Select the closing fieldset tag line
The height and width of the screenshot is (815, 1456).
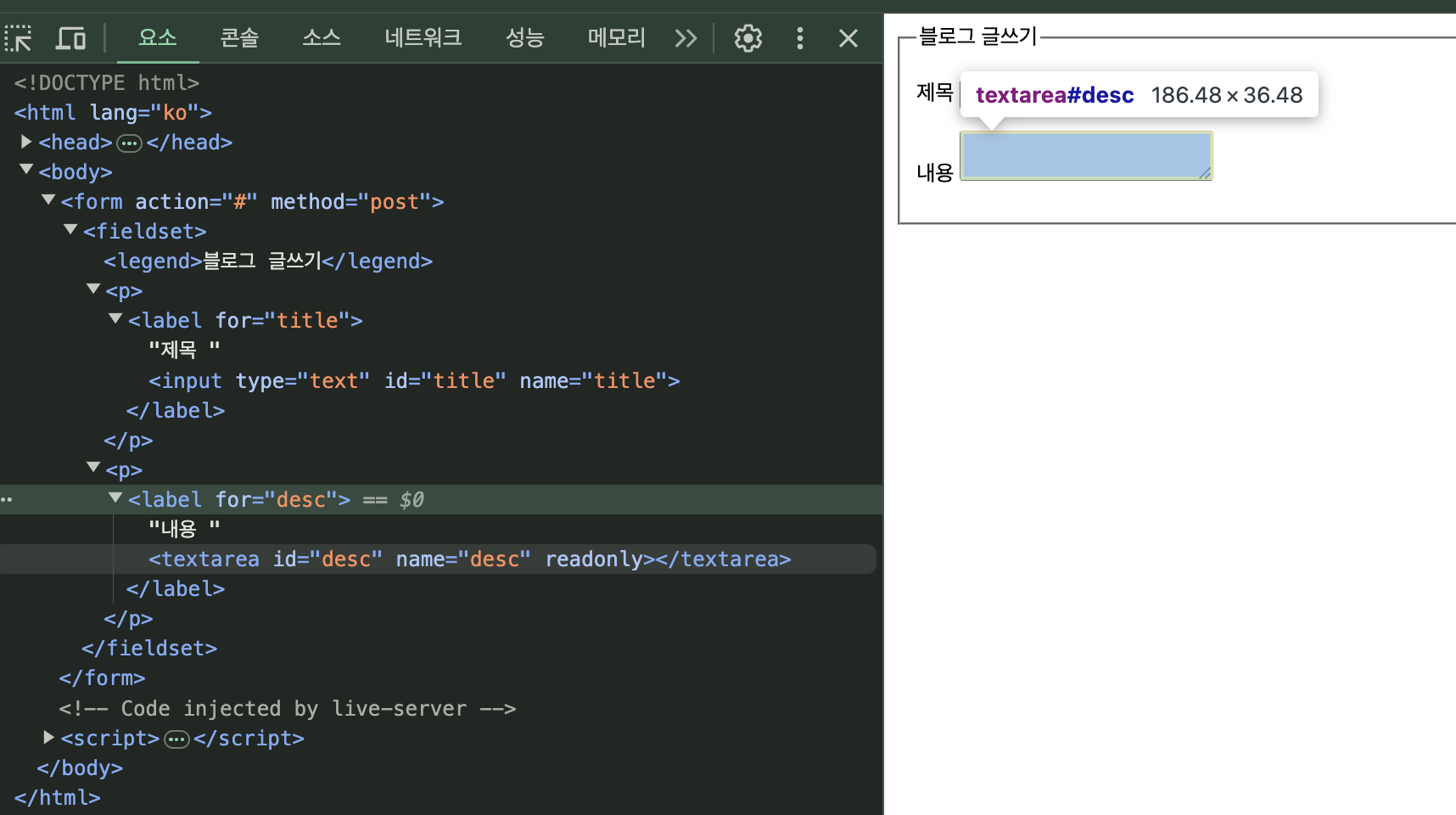pos(149,649)
